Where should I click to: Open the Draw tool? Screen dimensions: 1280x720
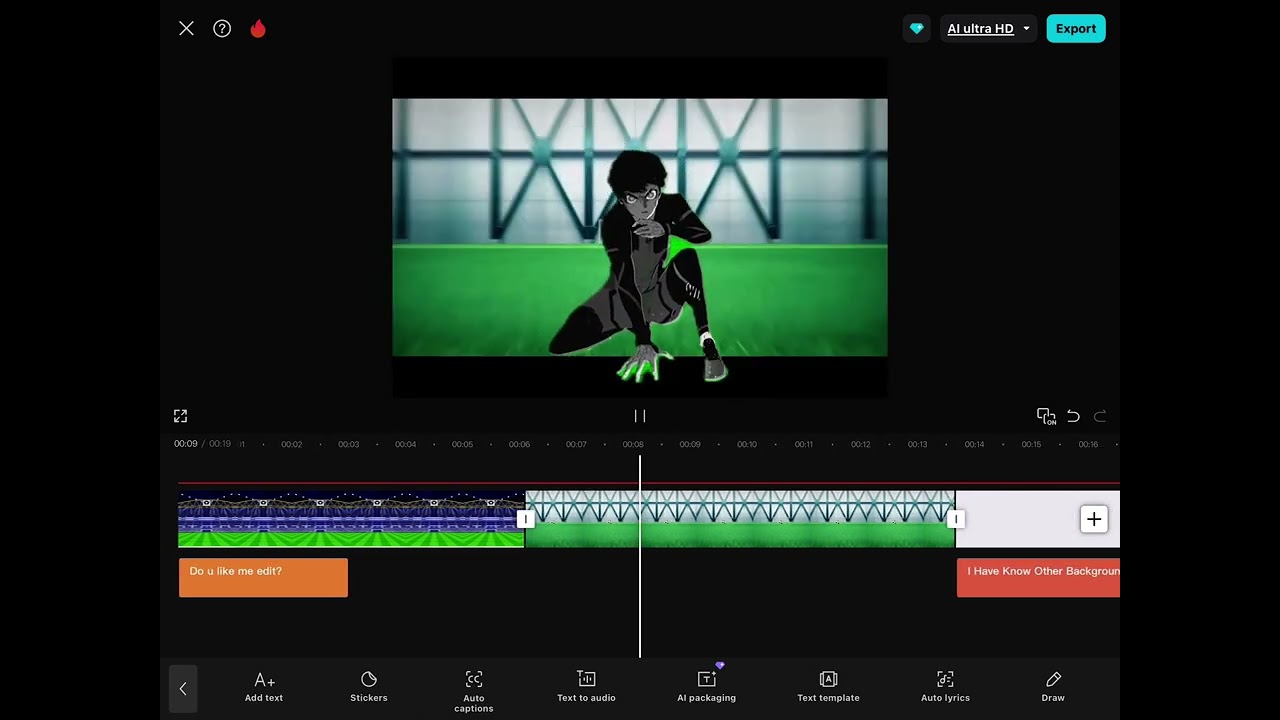[1053, 687]
